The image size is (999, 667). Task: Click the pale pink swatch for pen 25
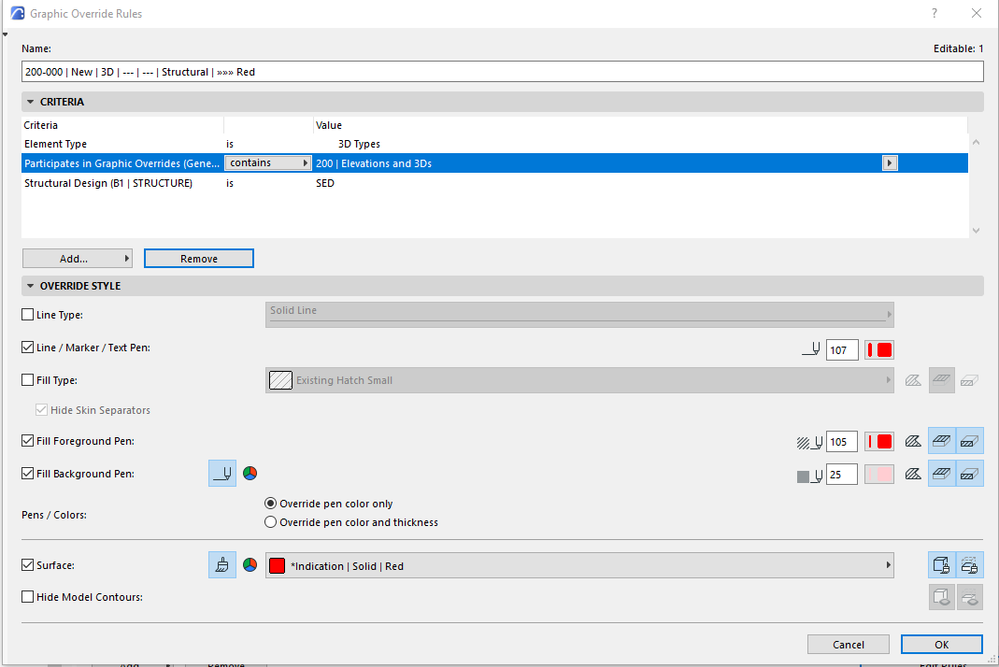(x=879, y=475)
